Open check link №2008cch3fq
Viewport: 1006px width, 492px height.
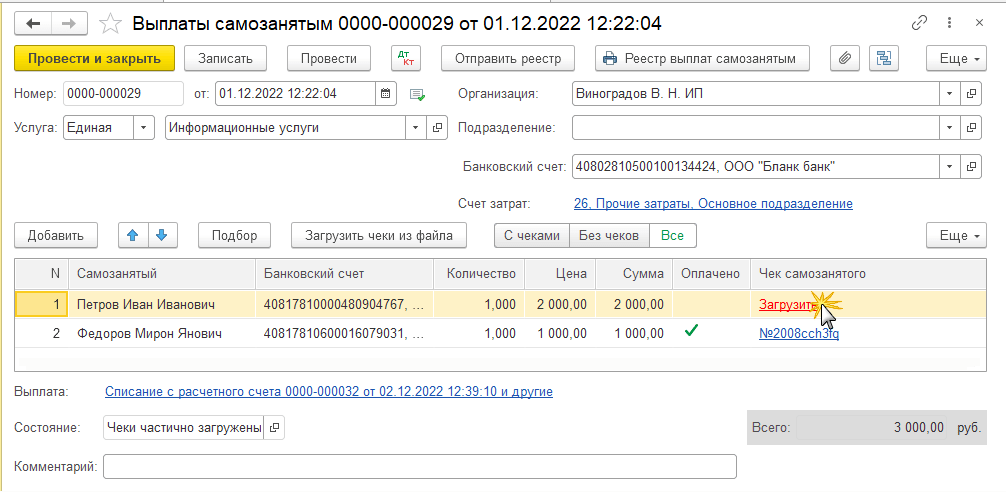coord(798,333)
